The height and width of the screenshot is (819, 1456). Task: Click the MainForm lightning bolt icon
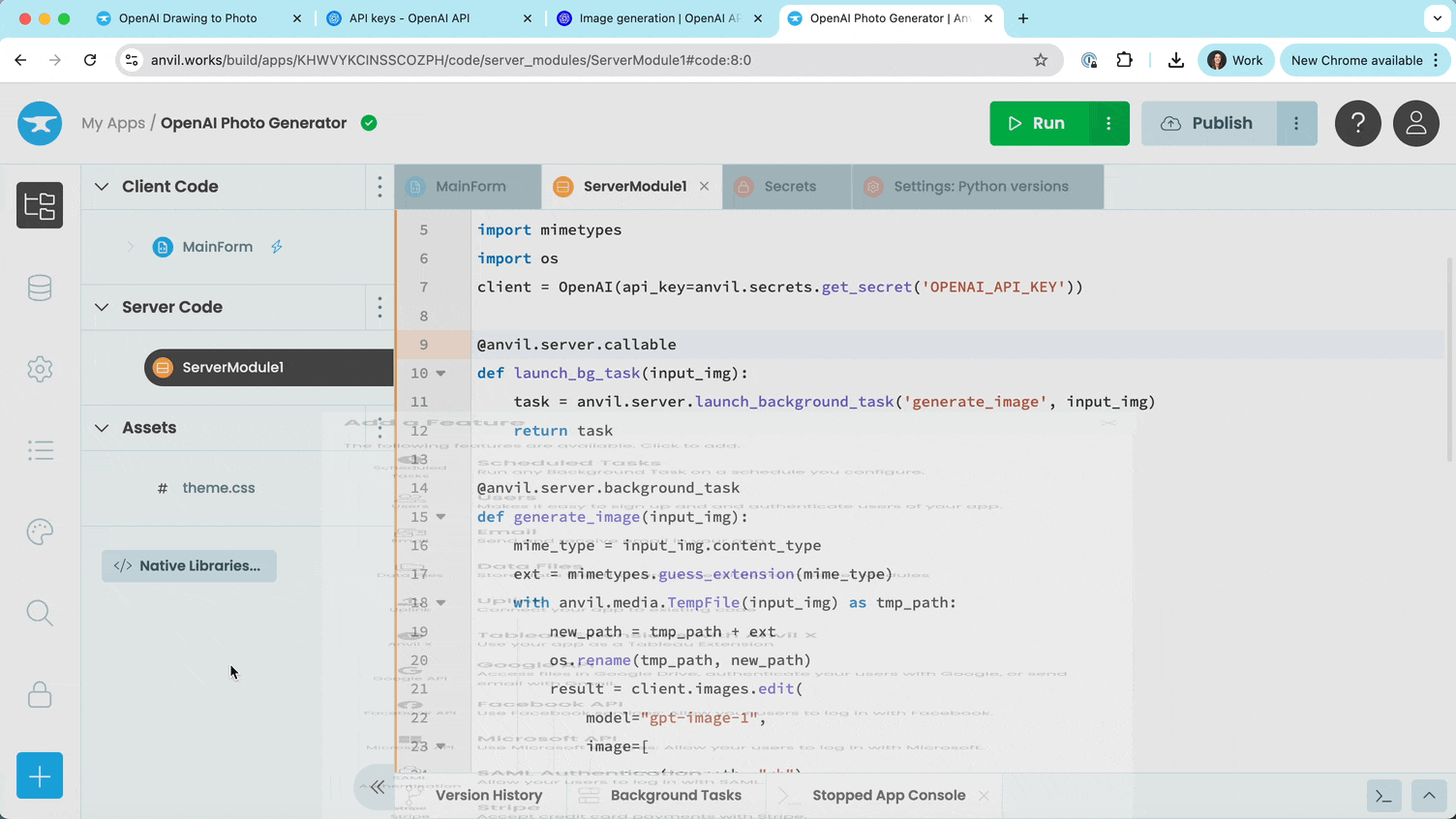click(x=277, y=247)
